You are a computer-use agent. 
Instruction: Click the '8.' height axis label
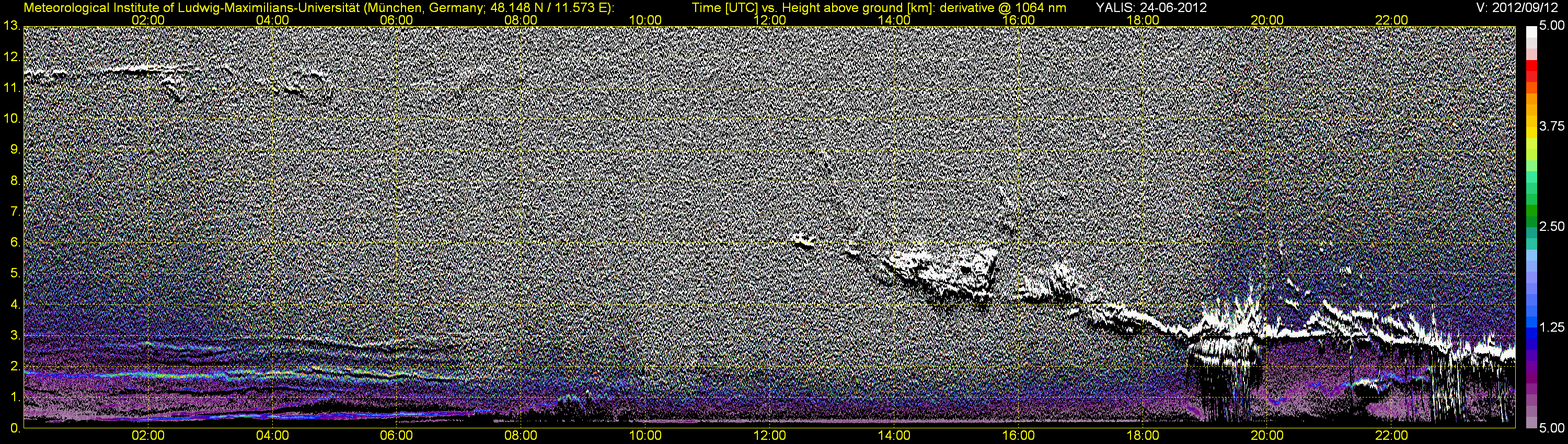click(x=15, y=181)
